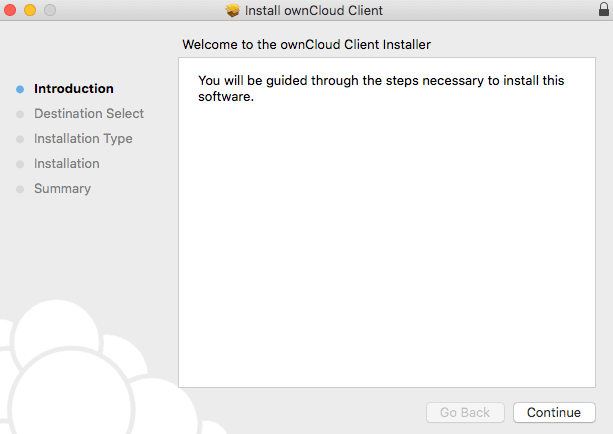Click the disabled Go Back button
This screenshot has height=434, width=613.
pos(465,412)
